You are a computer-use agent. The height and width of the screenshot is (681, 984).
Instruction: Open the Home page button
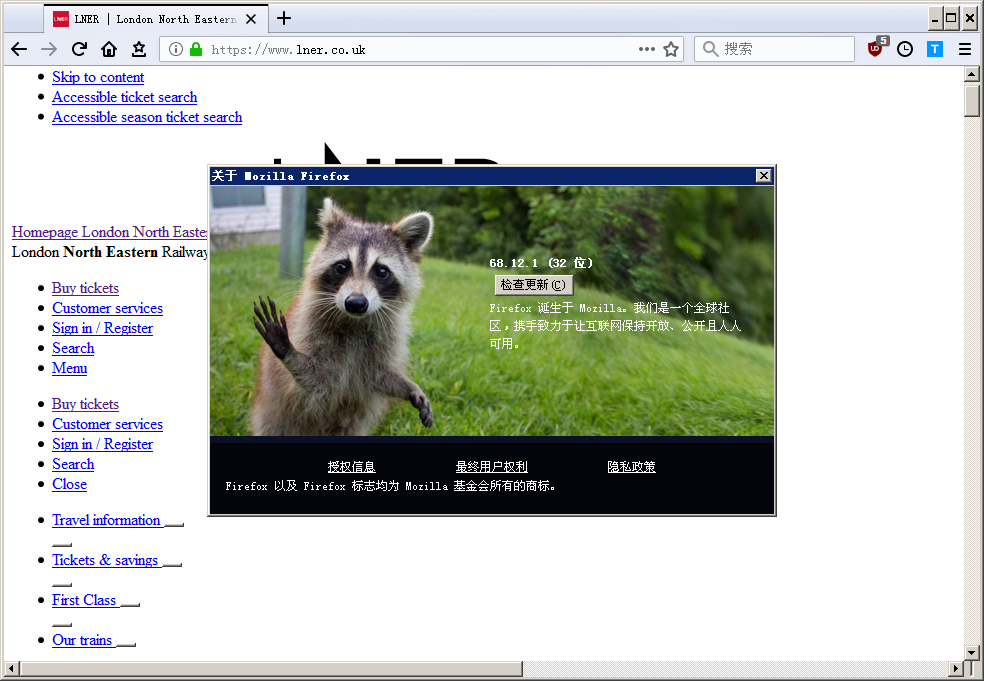pyautogui.click(x=109, y=49)
